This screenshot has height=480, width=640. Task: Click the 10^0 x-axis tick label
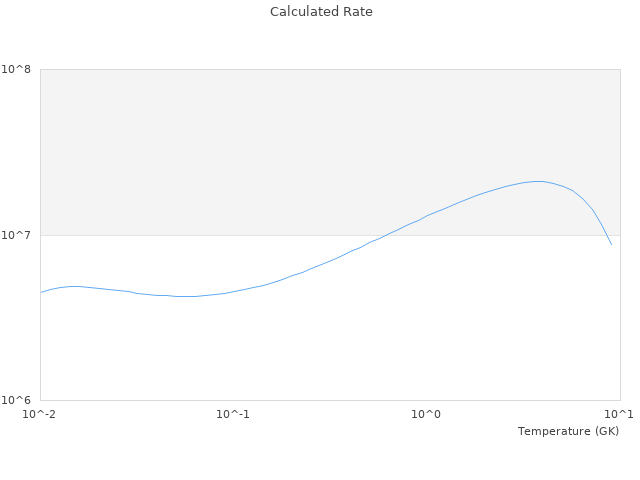click(426, 414)
